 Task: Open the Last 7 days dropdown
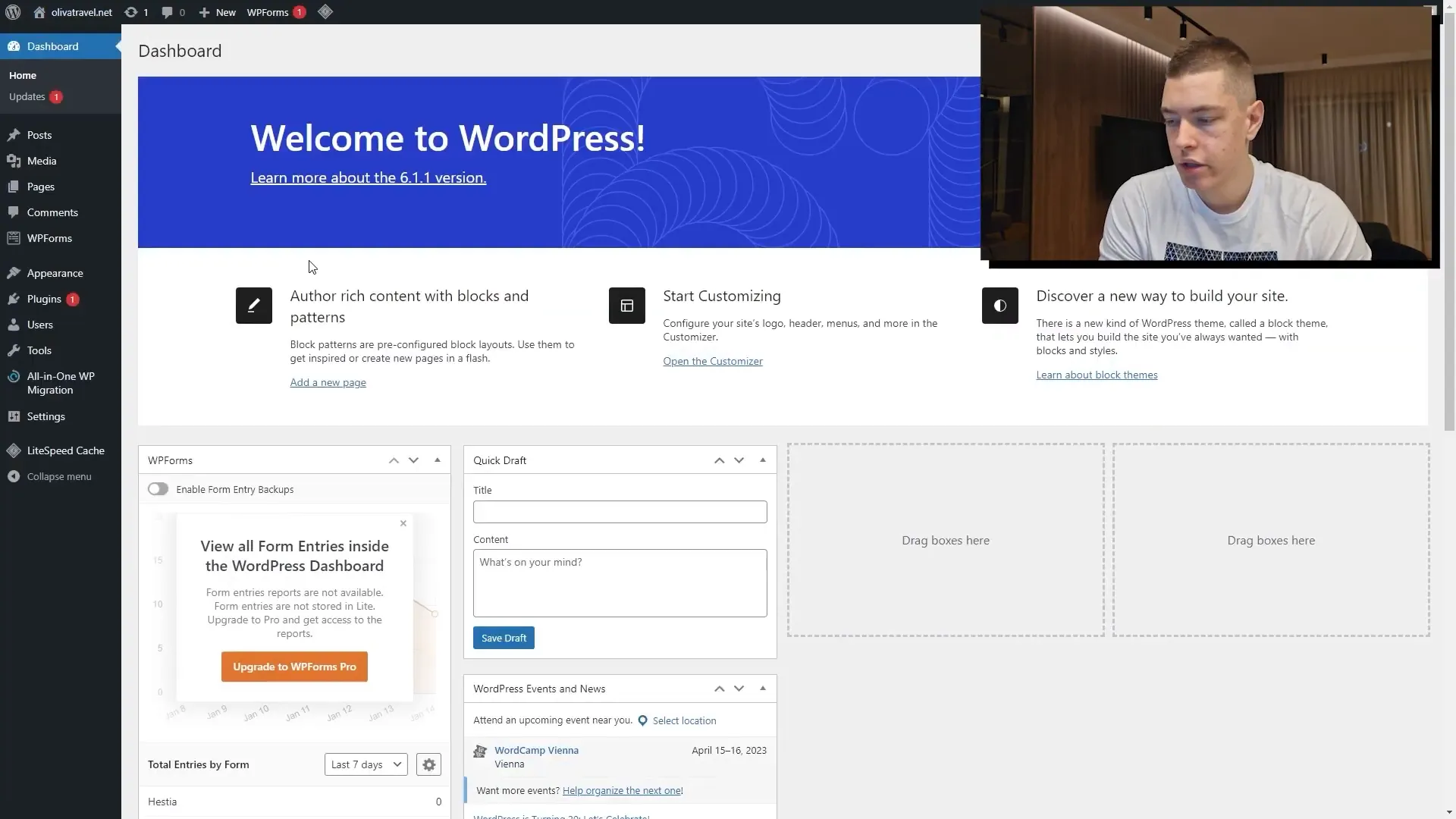pos(366,764)
